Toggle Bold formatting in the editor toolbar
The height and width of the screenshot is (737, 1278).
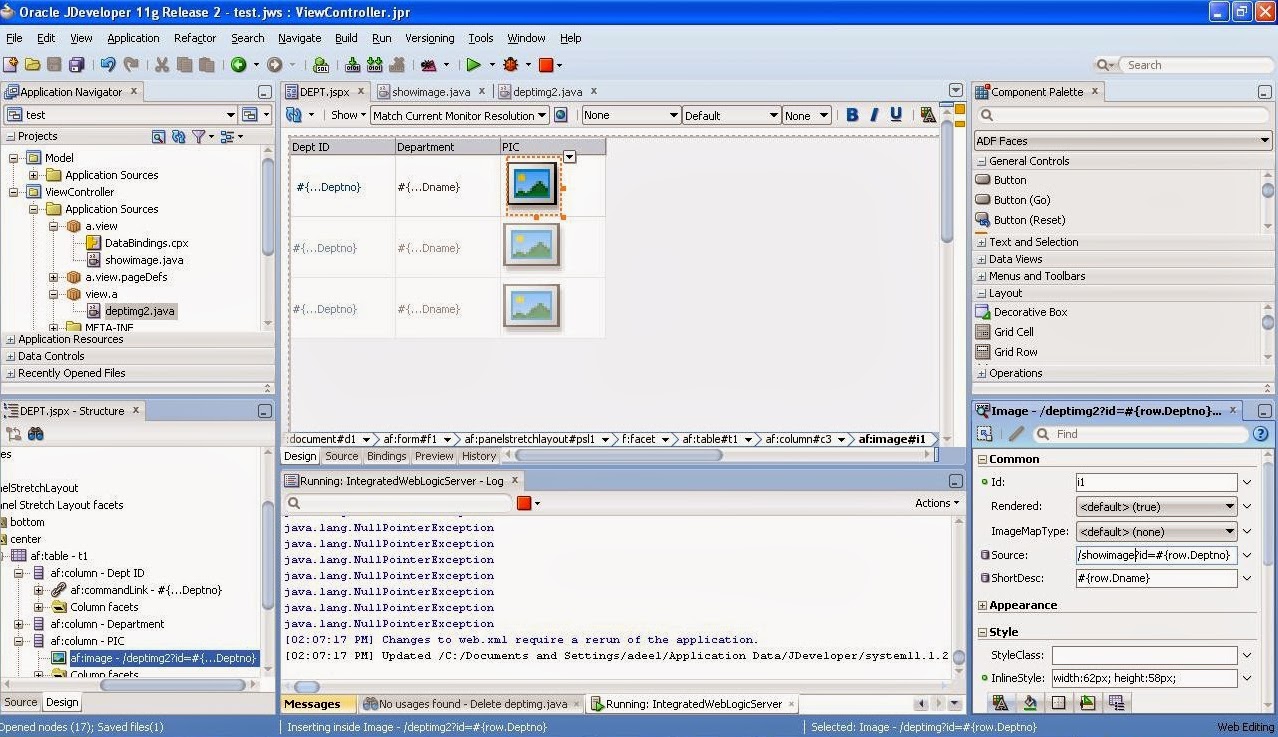(x=850, y=114)
